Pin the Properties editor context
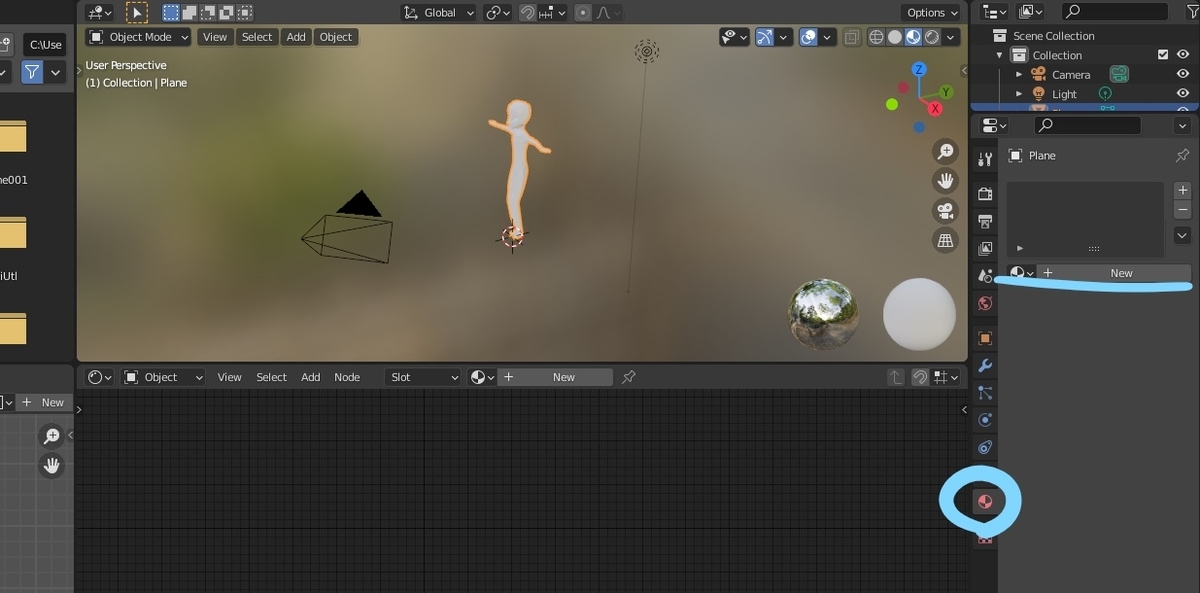This screenshot has height=593, width=1200. (x=1182, y=155)
